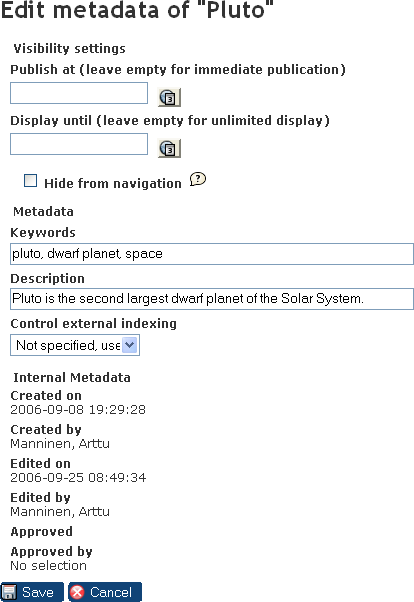414x602 pixels.
Task: Open the Display until calendar picker icon
Action: tap(169, 149)
